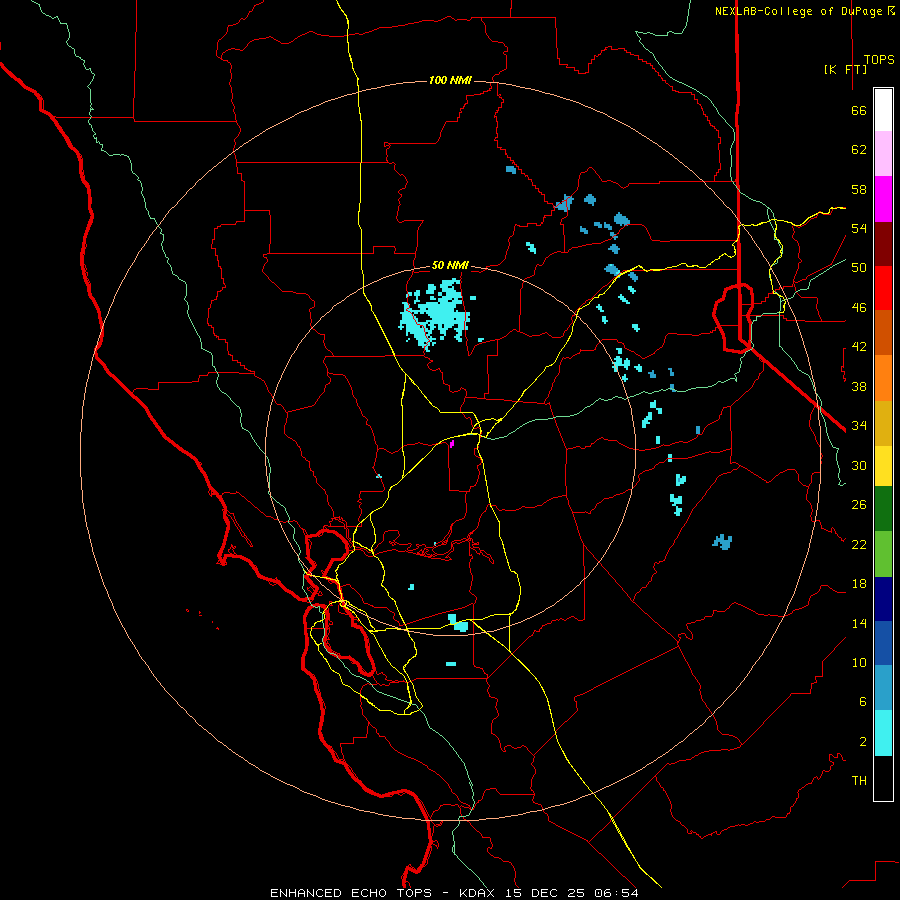The height and width of the screenshot is (900, 900).
Task: Click the 10 legend value label
Action: click(x=859, y=663)
